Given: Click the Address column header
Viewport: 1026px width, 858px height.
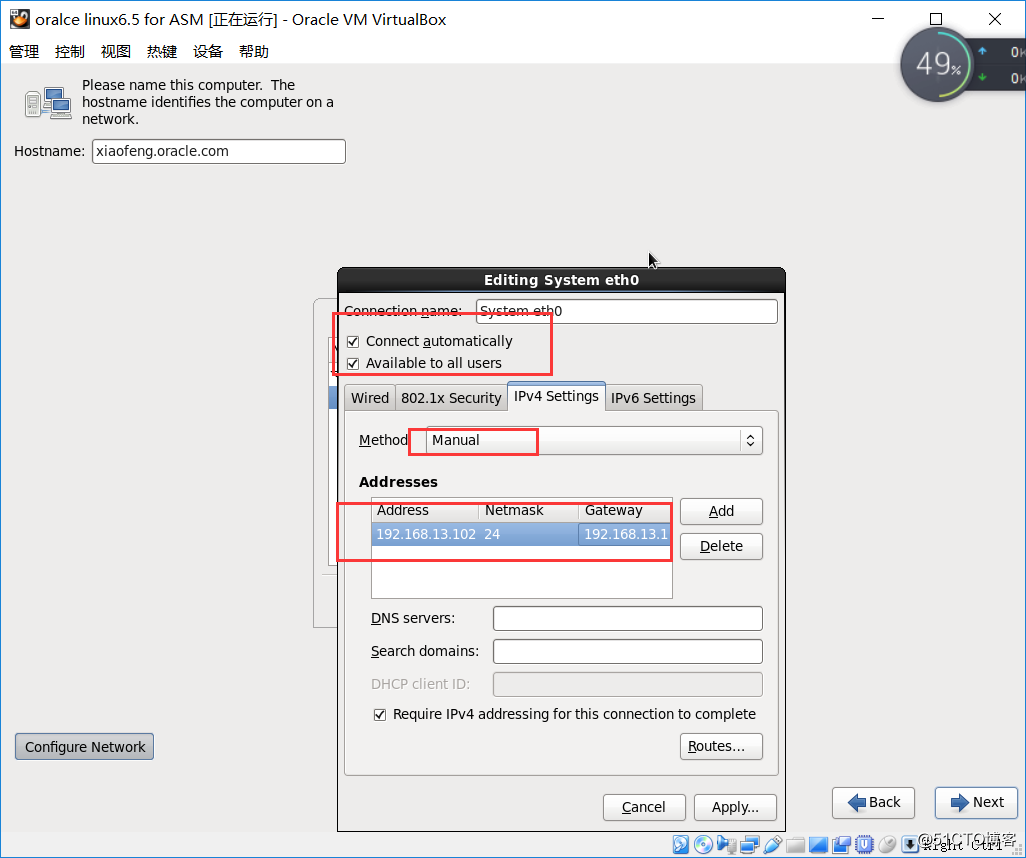Looking at the screenshot, I should [425, 510].
